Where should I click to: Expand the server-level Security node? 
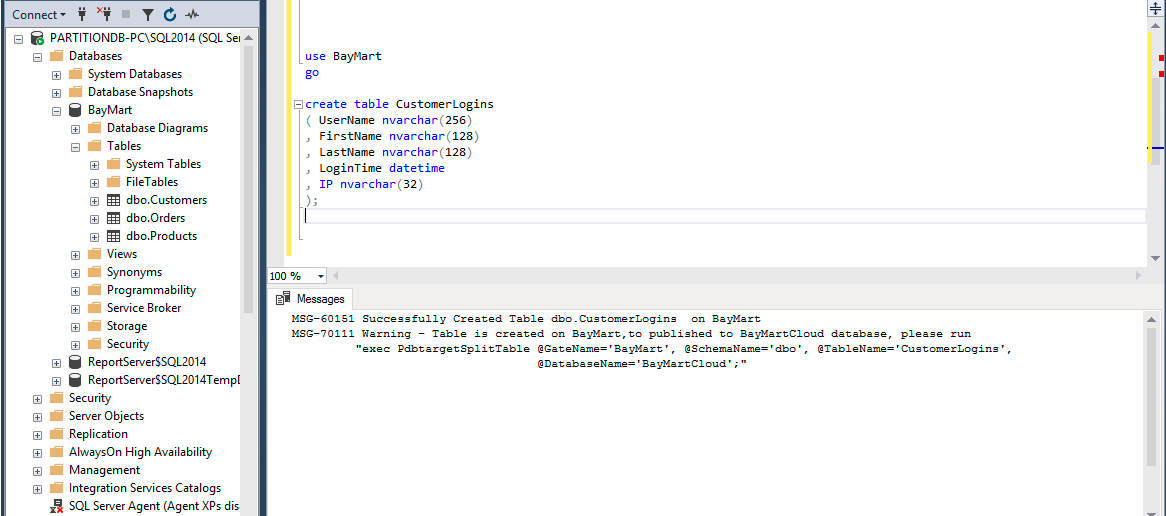37,399
